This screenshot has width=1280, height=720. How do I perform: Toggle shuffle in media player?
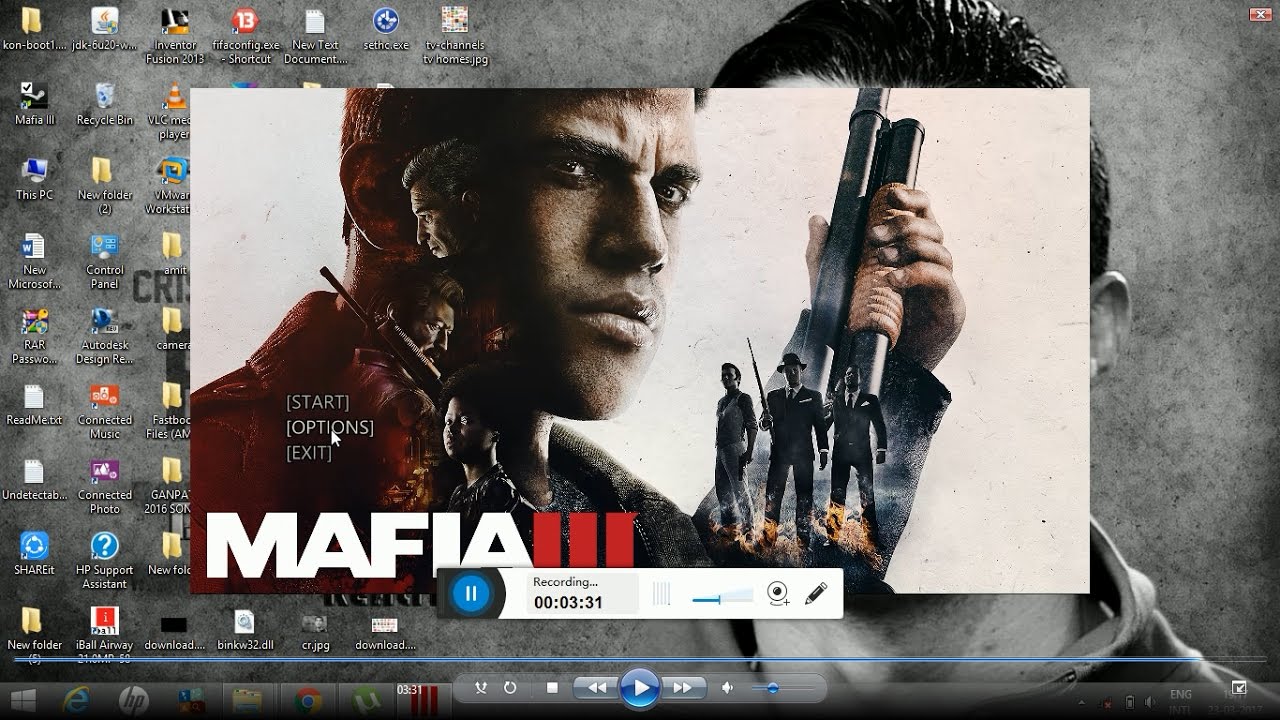[481, 688]
